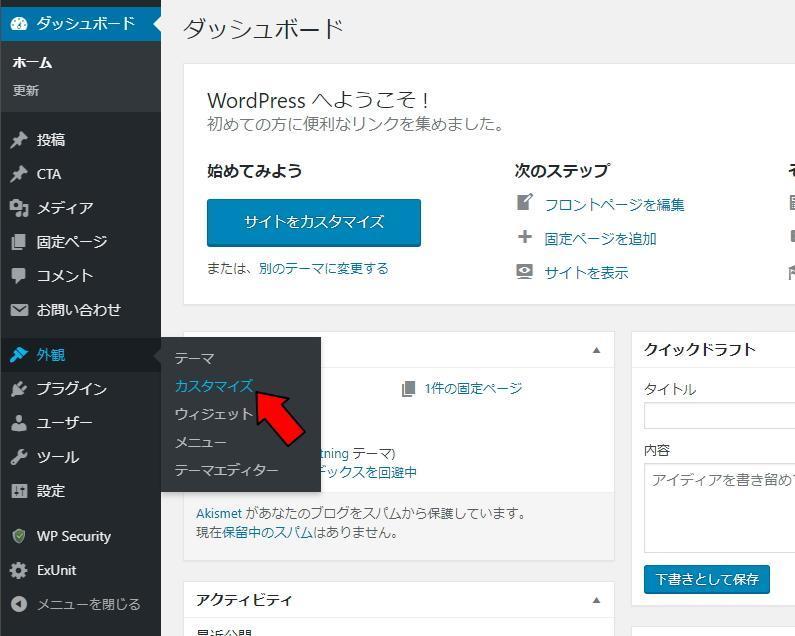Image resolution: width=795 pixels, height=636 pixels.
Task: Click the user icon beside ユーザー
Action: [x=19, y=423]
